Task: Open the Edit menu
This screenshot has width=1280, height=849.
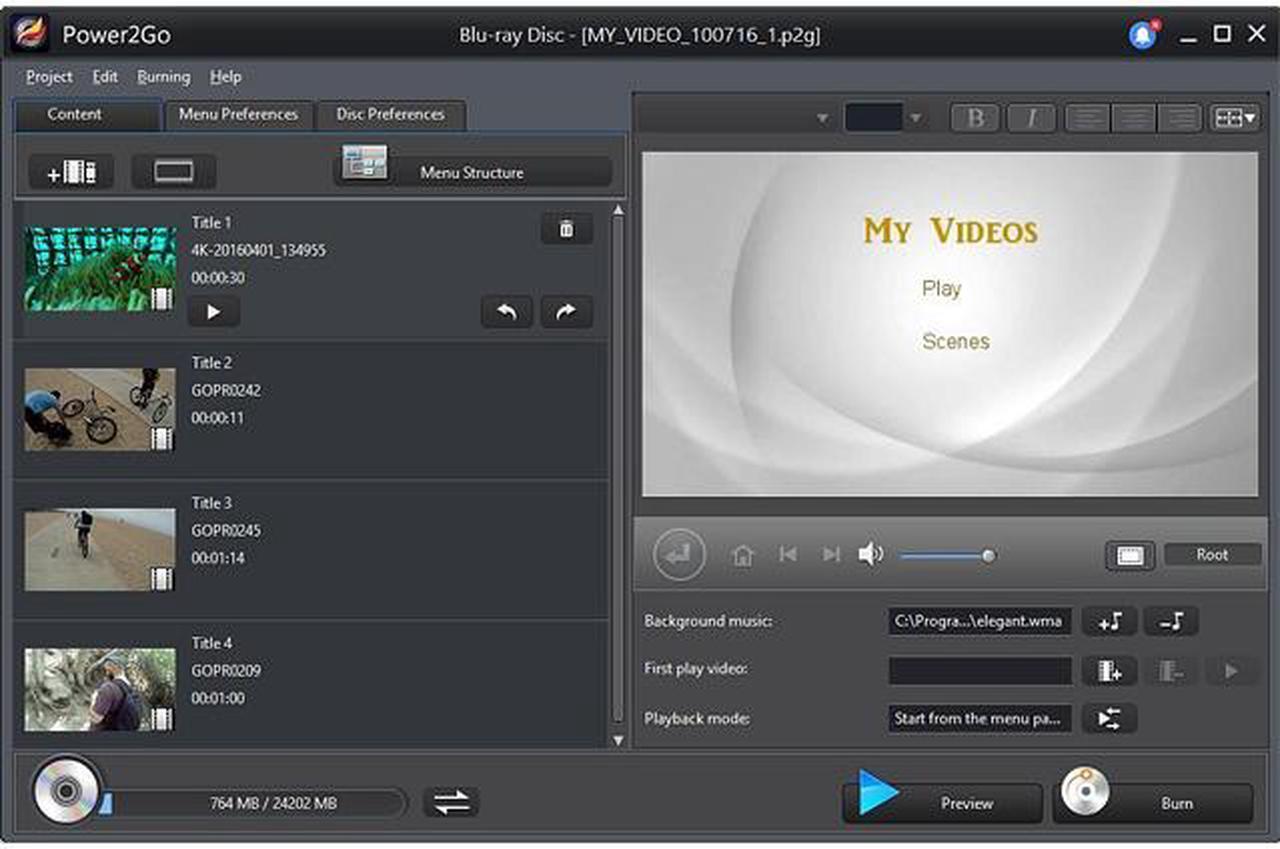Action: (x=105, y=76)
